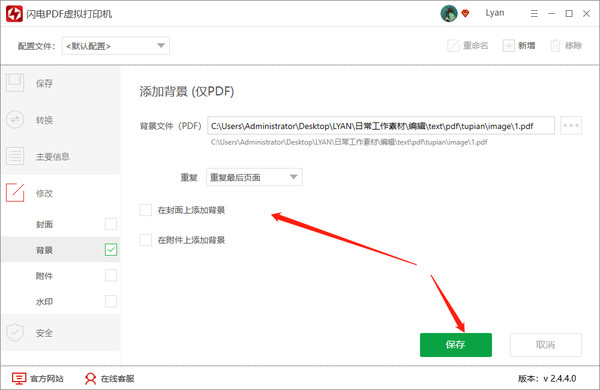Check 在封面上添加背景 option
600x390 pixels.
(x=145, y=210)
